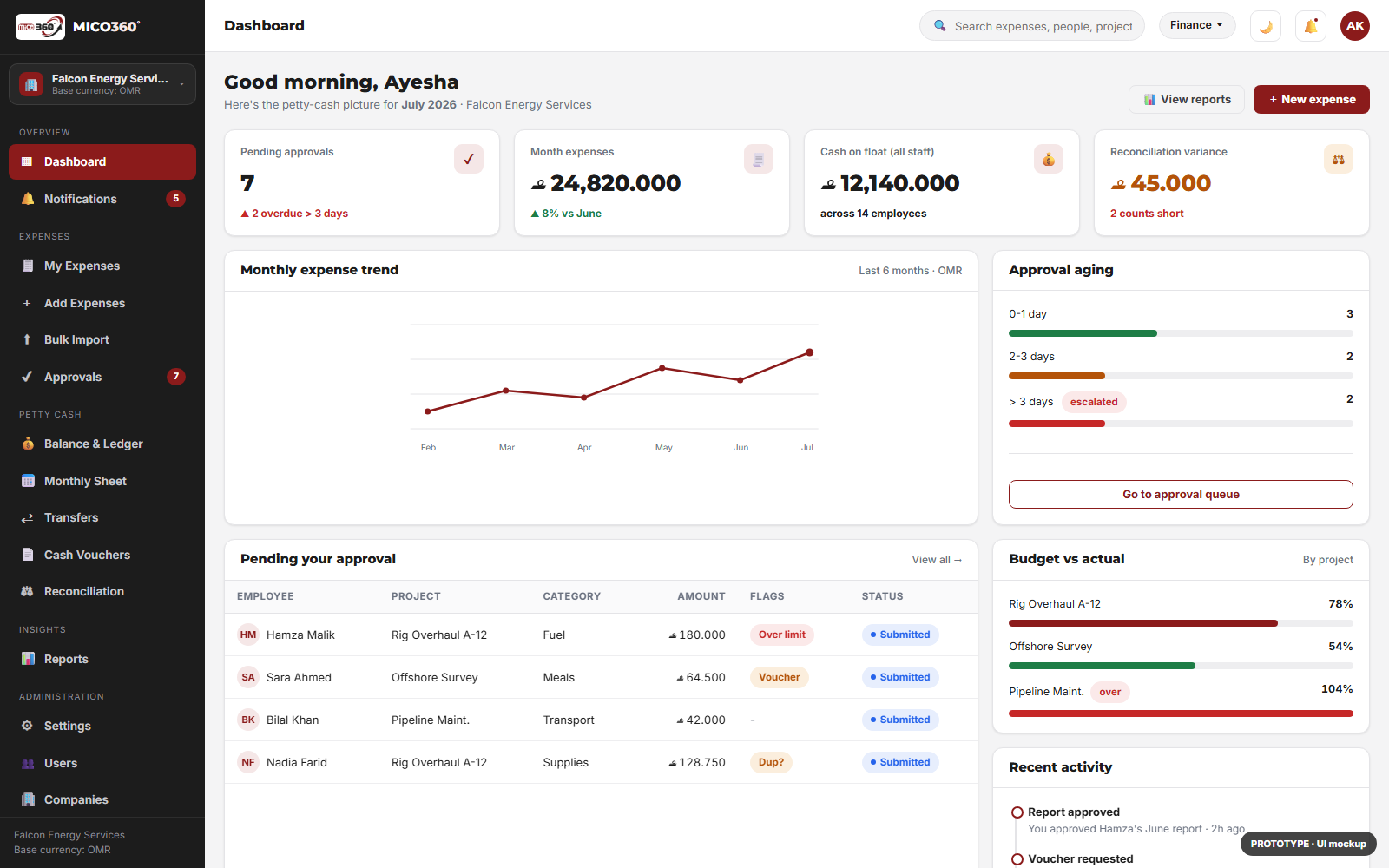Click Go to approval queue
Image resolution: width=1389 pixels, height=868 pixels.
[1181, 494]
